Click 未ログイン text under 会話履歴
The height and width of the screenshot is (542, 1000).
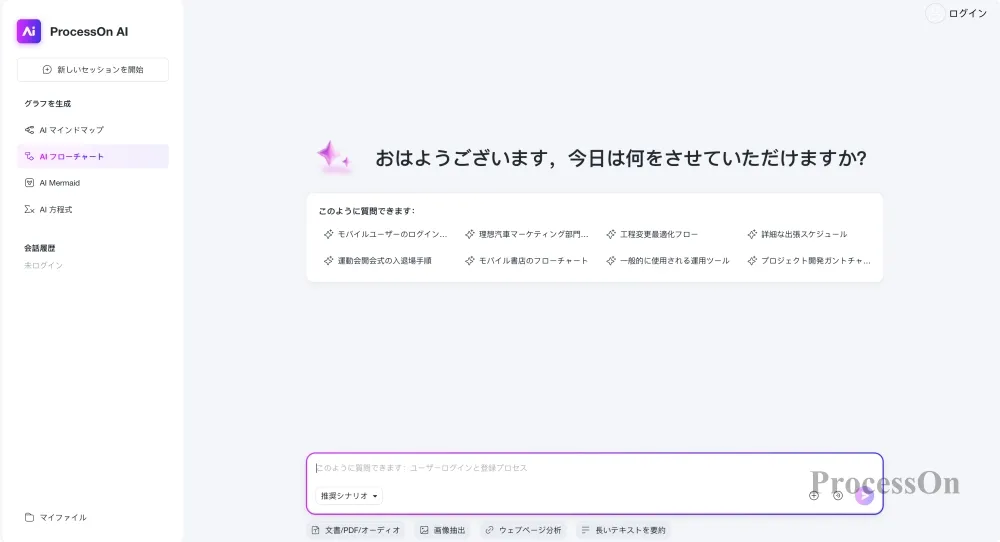(43, 266)
